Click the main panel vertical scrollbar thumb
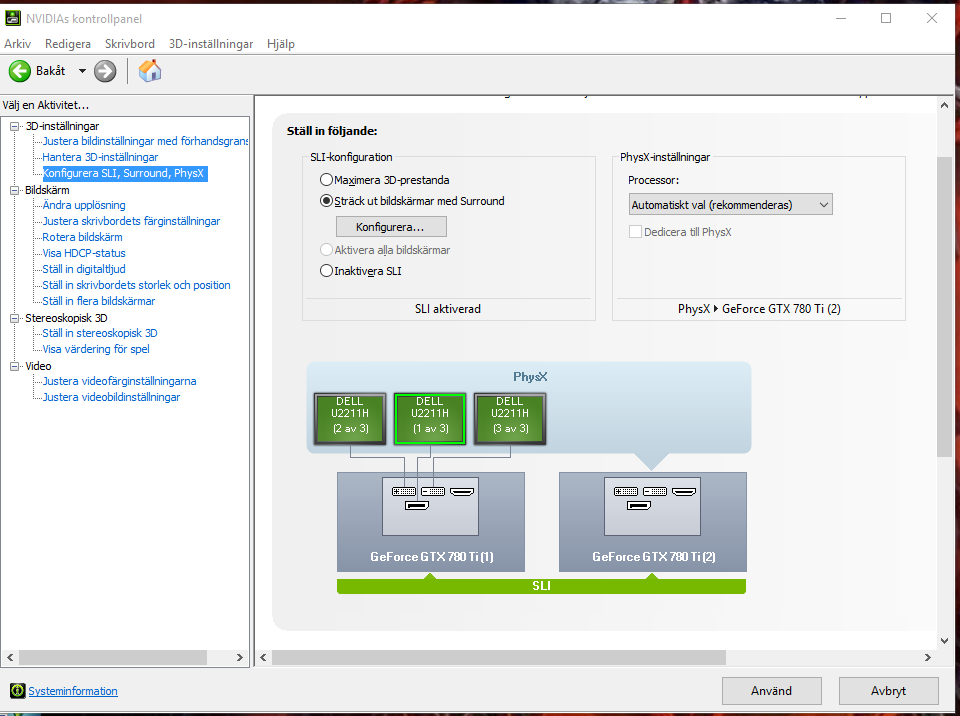 [x=944, y=306]
